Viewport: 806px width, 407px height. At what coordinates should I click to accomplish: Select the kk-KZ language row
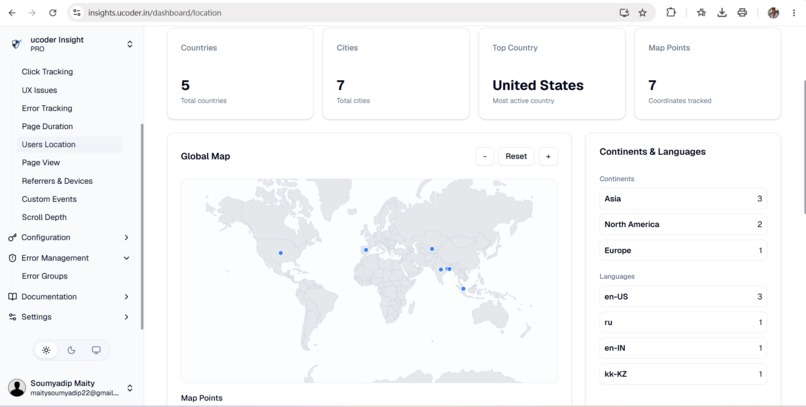(x=683, y=374)
